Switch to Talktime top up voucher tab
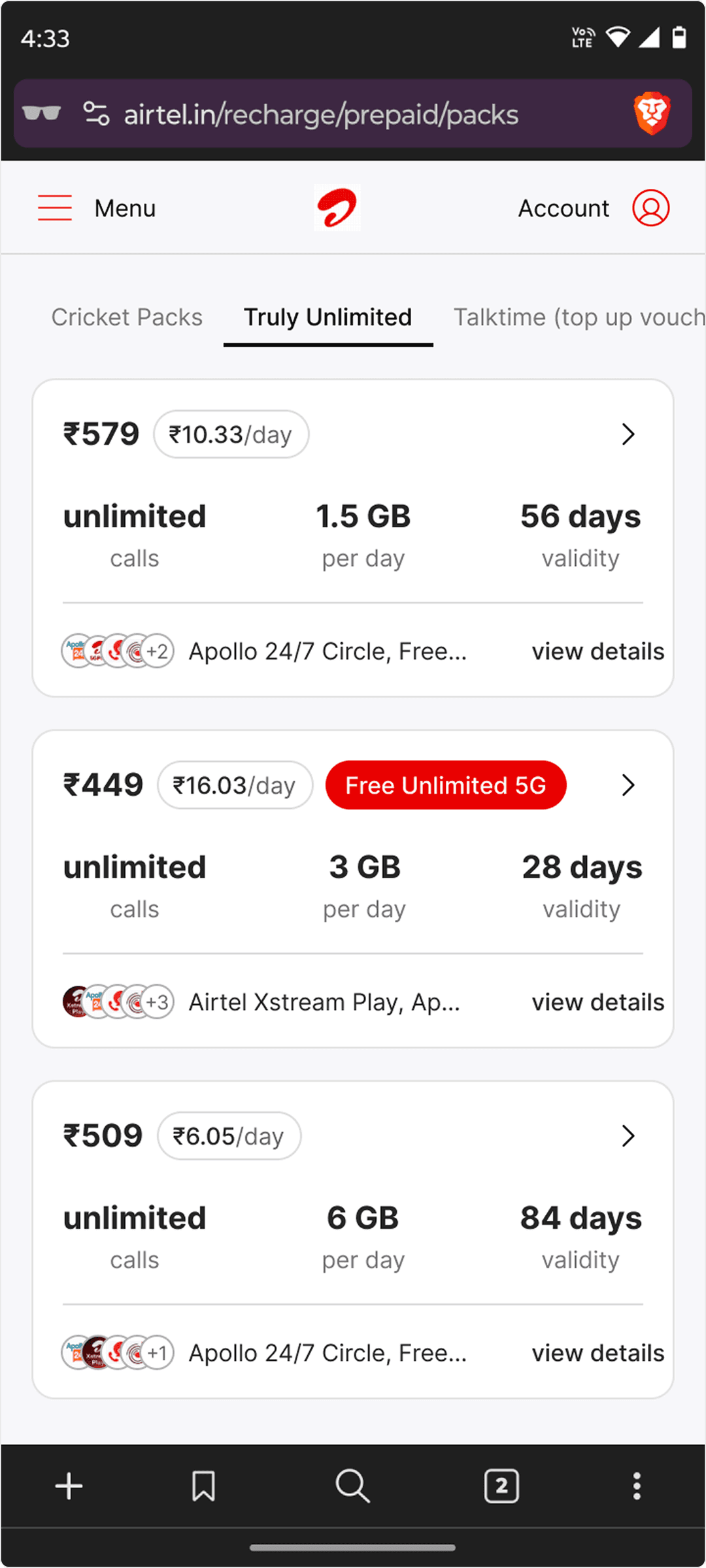Viewport: 706px width, 1568px height. tap(579, 318)
